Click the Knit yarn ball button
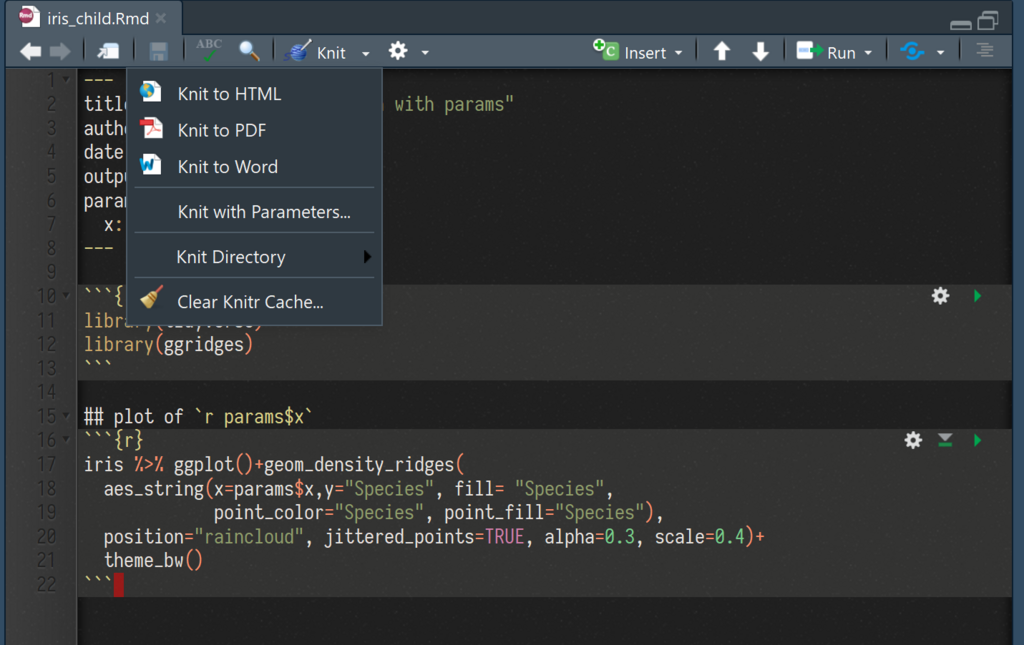1024x645 pixels. click(x=315, y=52)
